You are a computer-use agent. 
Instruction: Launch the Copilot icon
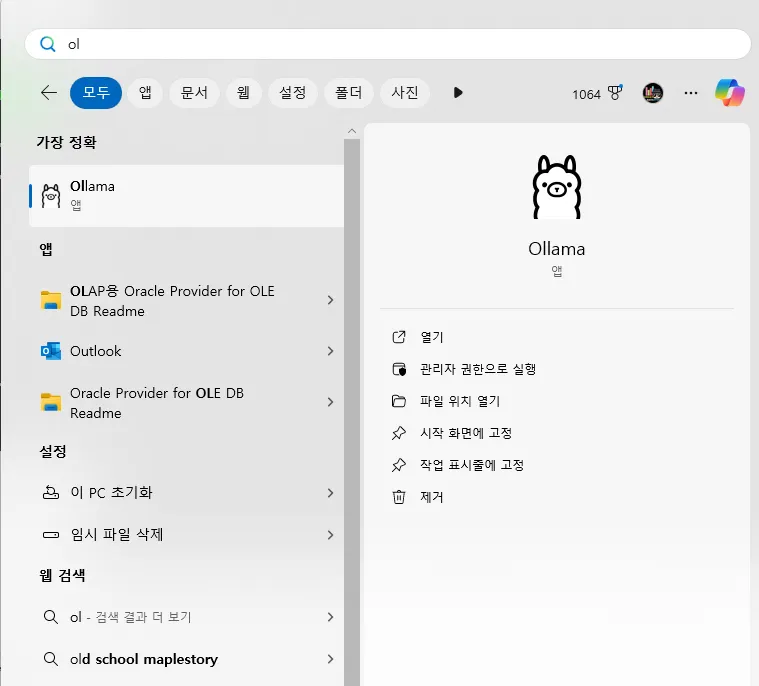pyautogui.click(x=729, y=92)
